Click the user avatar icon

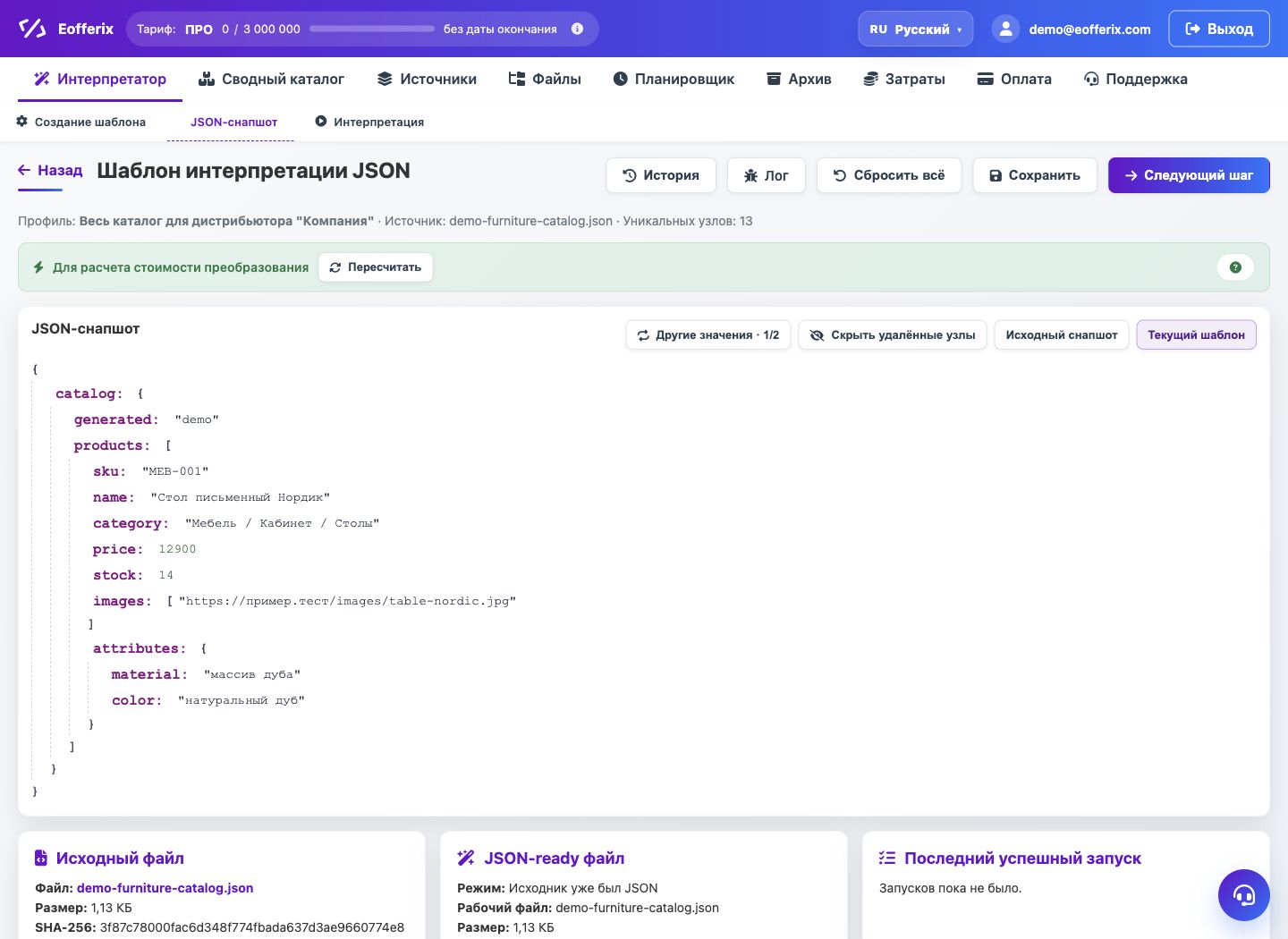pos(1005,29)
